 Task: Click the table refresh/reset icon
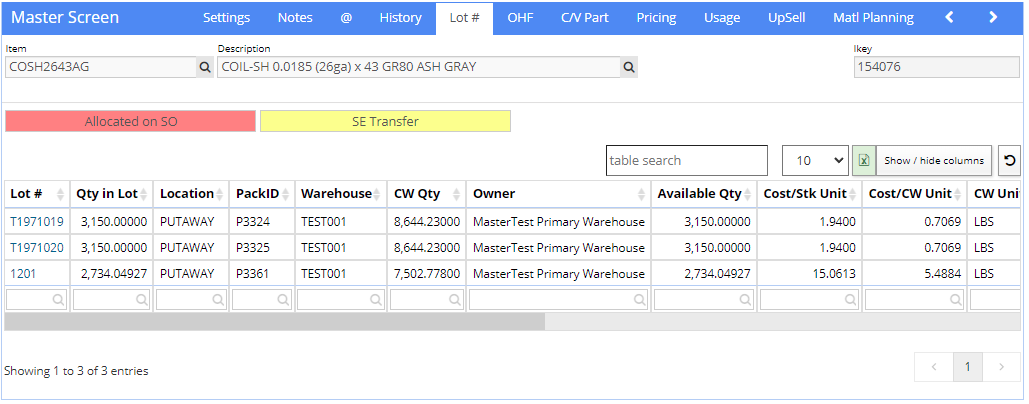tap(1010, 161)
